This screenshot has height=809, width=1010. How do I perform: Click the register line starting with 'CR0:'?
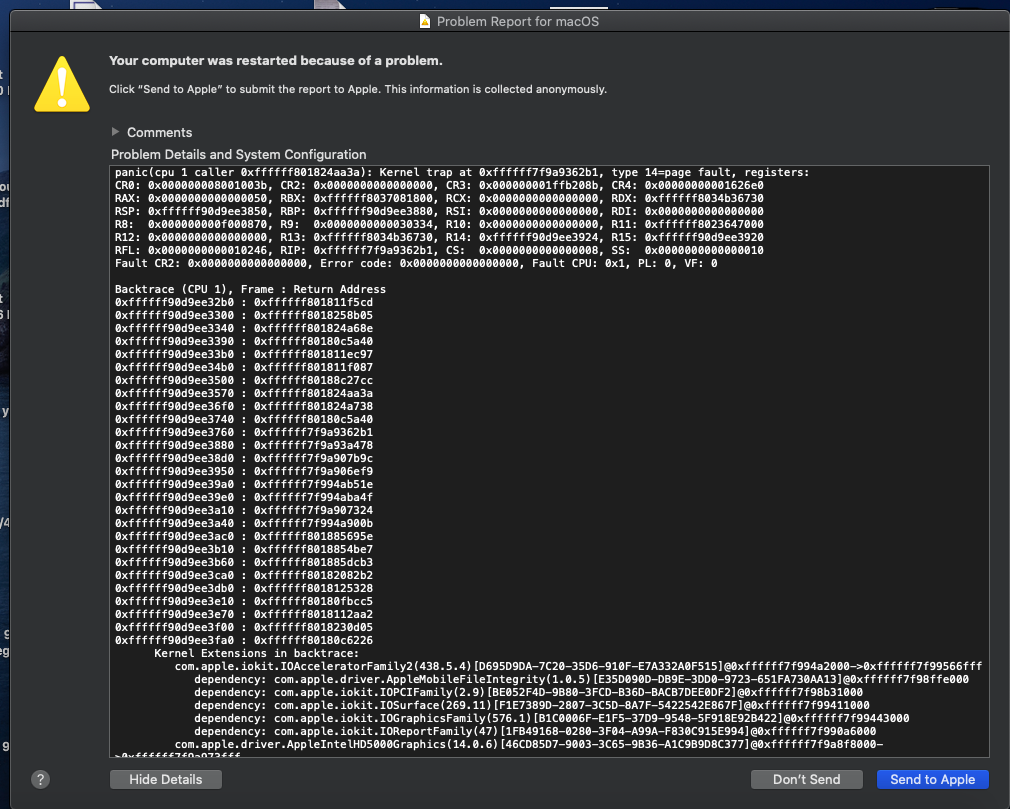click(x=439, y=186)
